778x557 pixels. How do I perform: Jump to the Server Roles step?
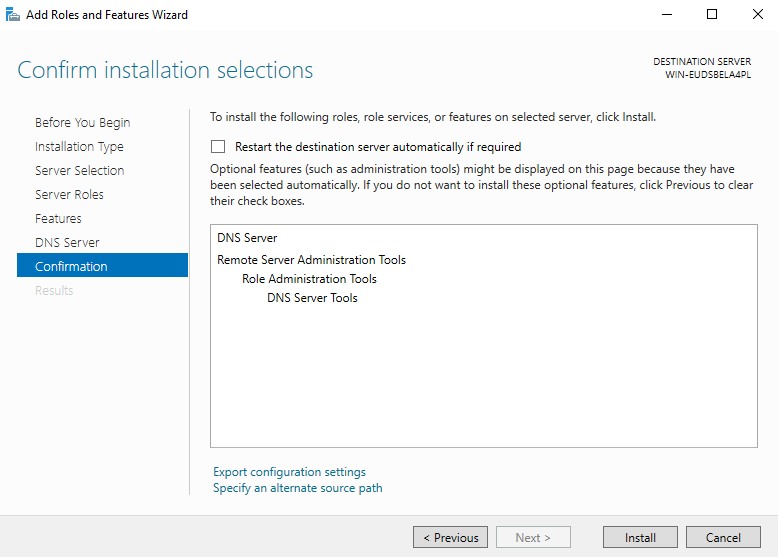point(69,194)
